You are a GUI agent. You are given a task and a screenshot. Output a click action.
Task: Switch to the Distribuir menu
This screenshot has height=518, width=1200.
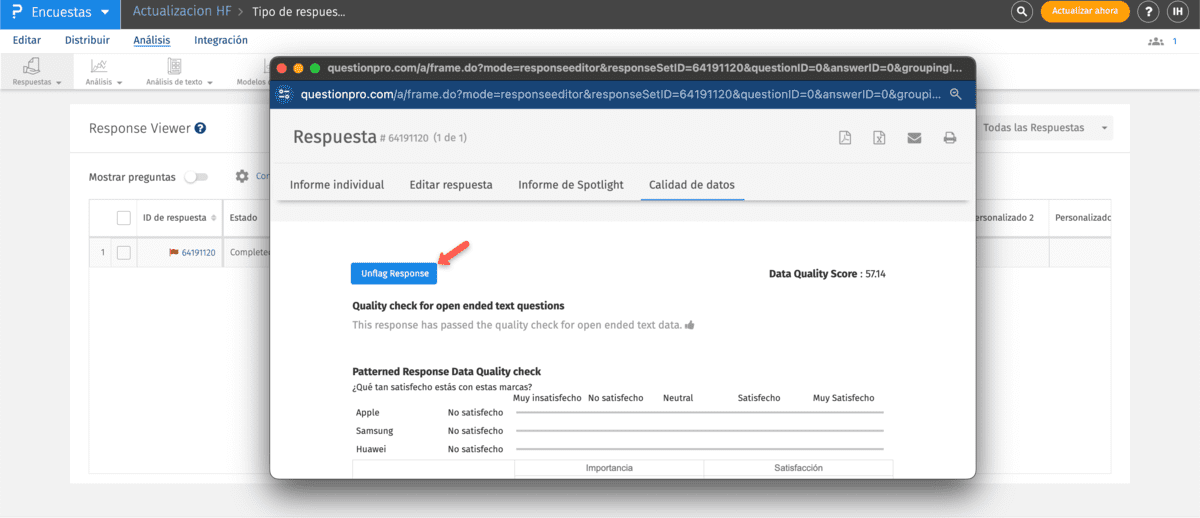coord(87,40)
